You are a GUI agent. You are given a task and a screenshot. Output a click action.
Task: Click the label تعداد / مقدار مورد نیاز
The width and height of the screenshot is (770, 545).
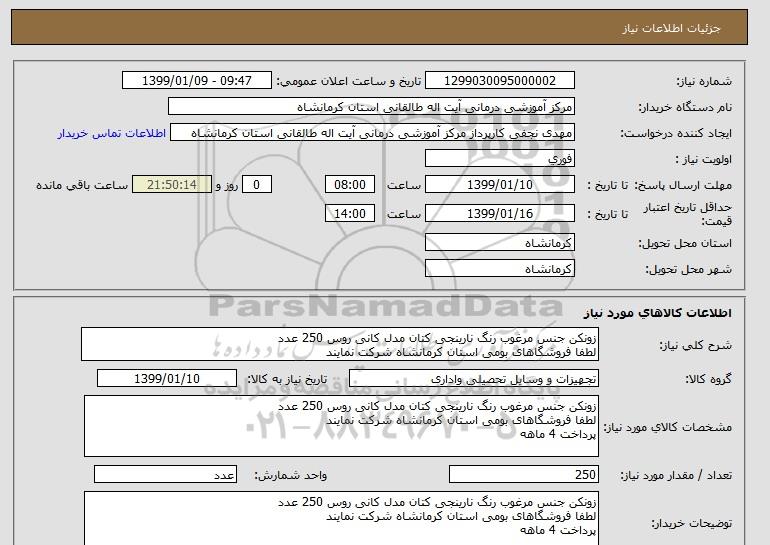[676, 475]
